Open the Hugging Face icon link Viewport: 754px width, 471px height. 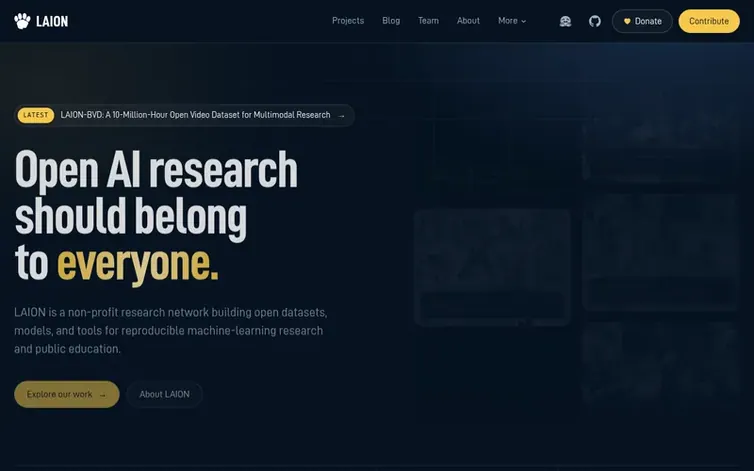click(566, 21)
